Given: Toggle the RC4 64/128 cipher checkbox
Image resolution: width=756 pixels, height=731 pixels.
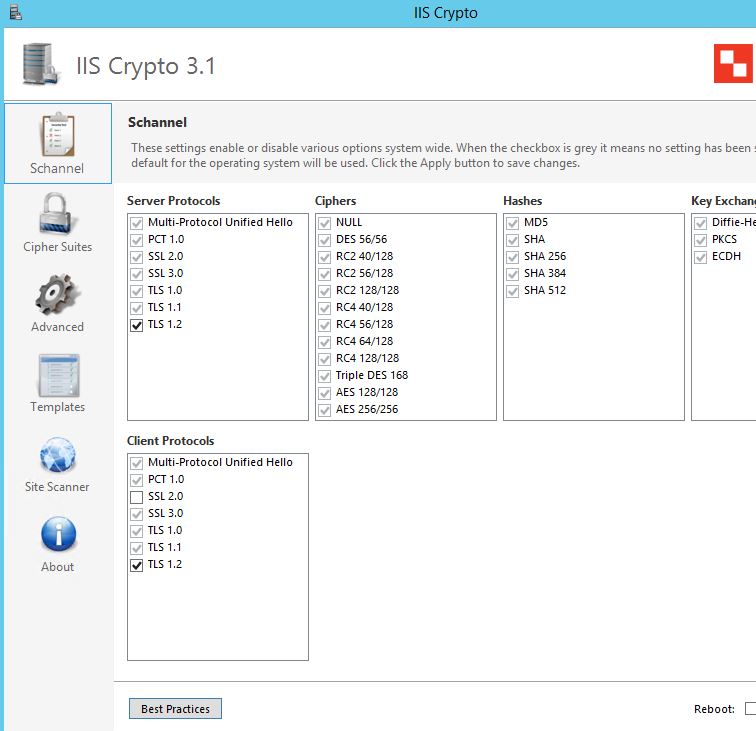Looking at the screenshot, I should [324, 342].
